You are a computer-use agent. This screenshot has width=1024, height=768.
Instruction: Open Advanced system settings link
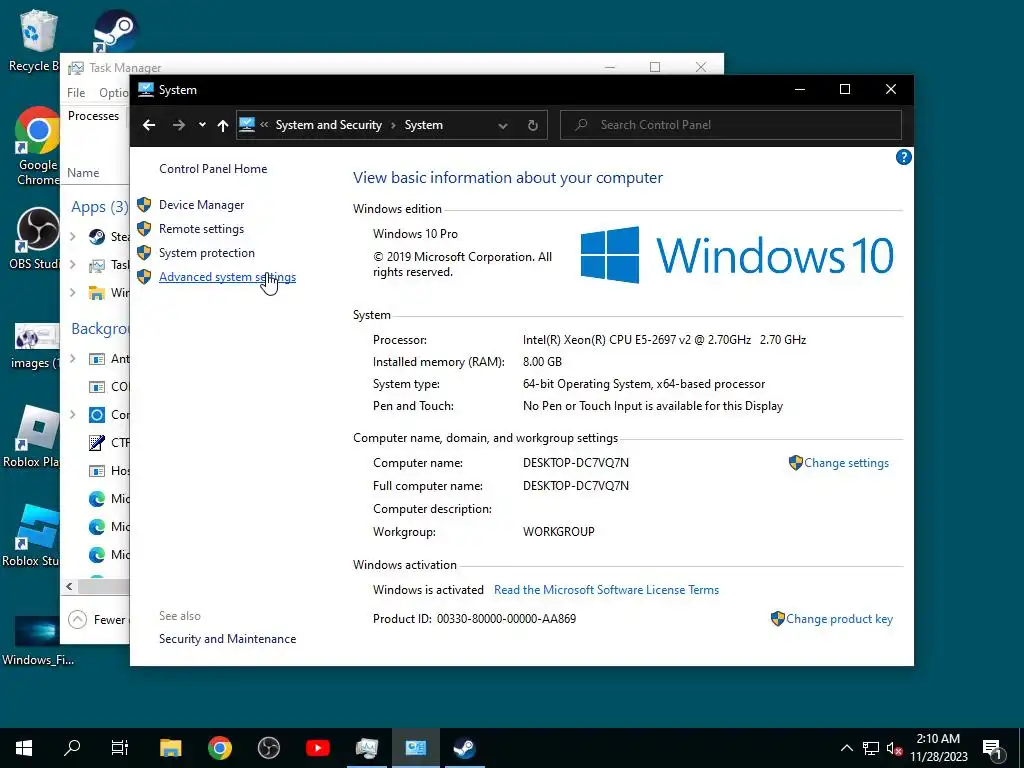click(227, 277)
